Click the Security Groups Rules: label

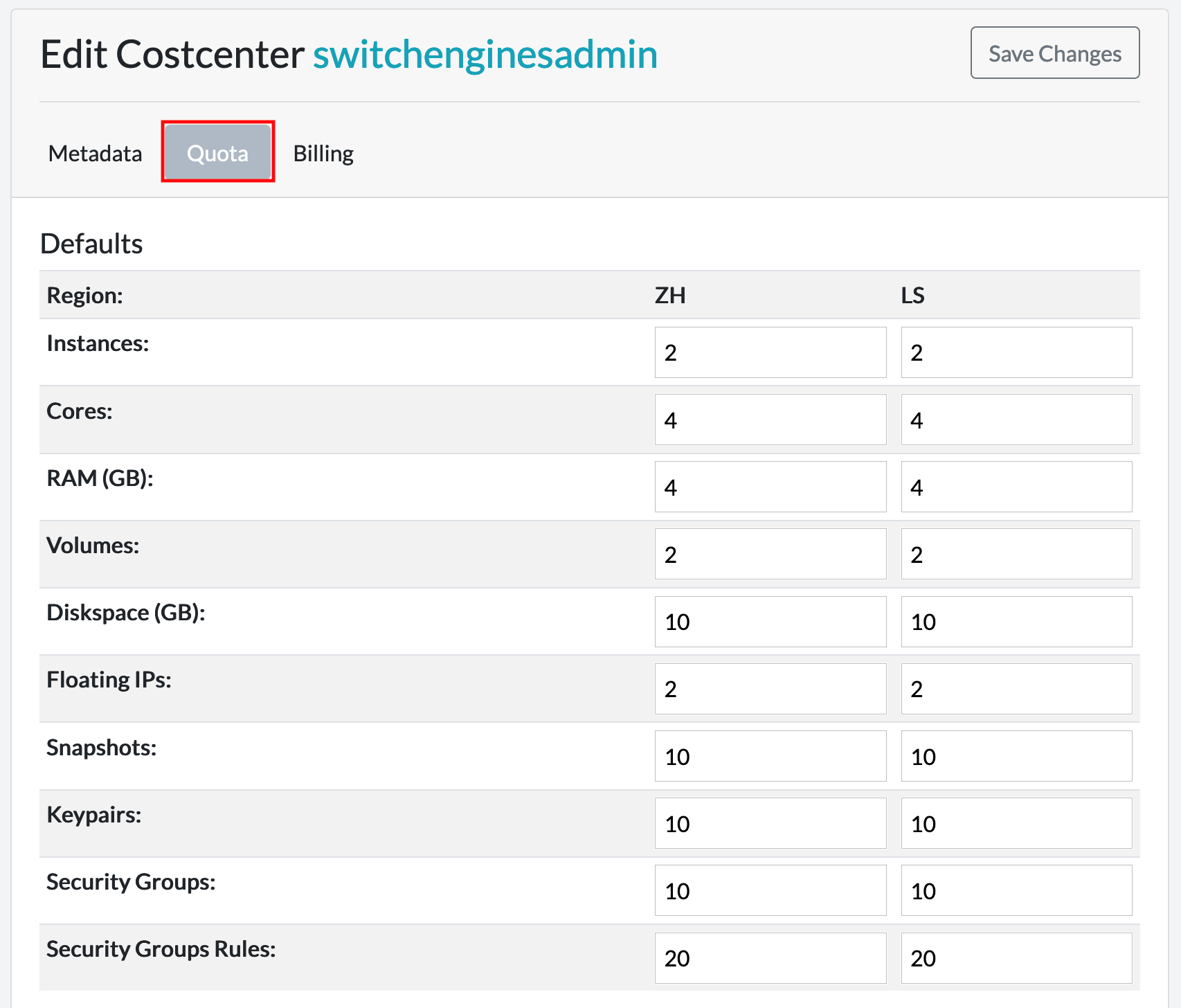(x=161, y=949)
